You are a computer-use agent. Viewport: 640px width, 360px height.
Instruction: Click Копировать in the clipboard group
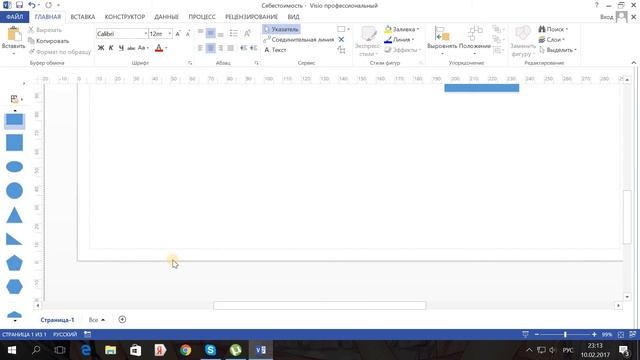(x=49, y=41)
